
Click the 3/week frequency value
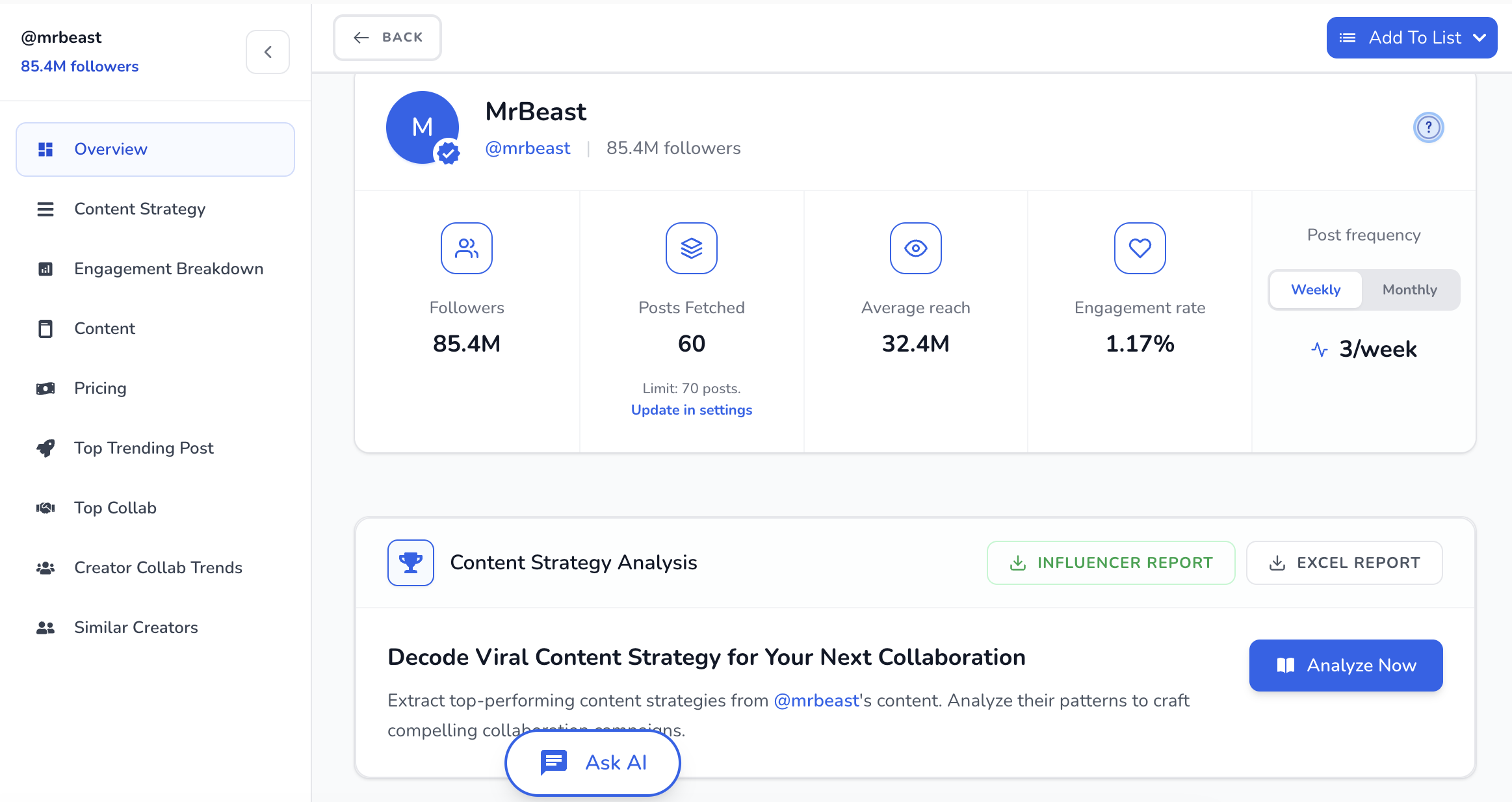(x=1377, y=350)
